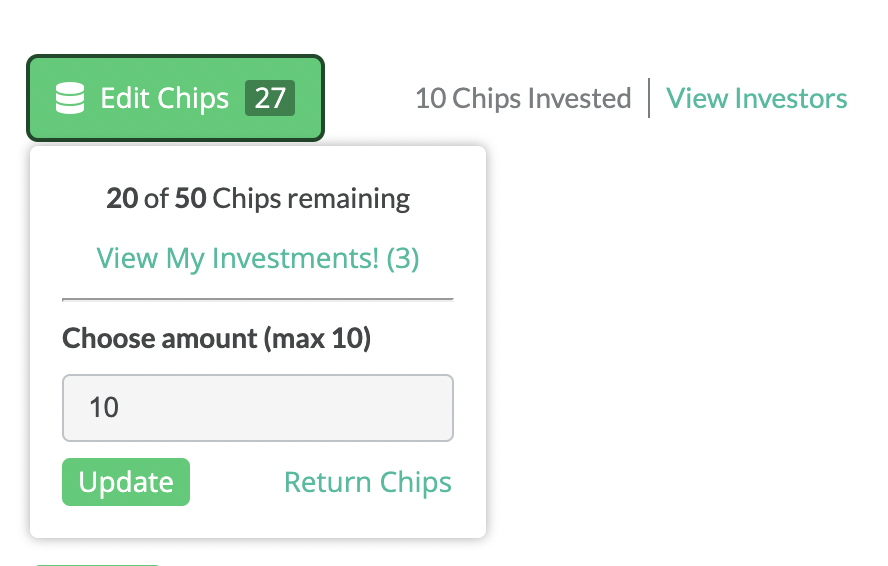The width and height of the screenshot is (888, 566).
Task: Click the green Update button
Action: tap(126, 482)
